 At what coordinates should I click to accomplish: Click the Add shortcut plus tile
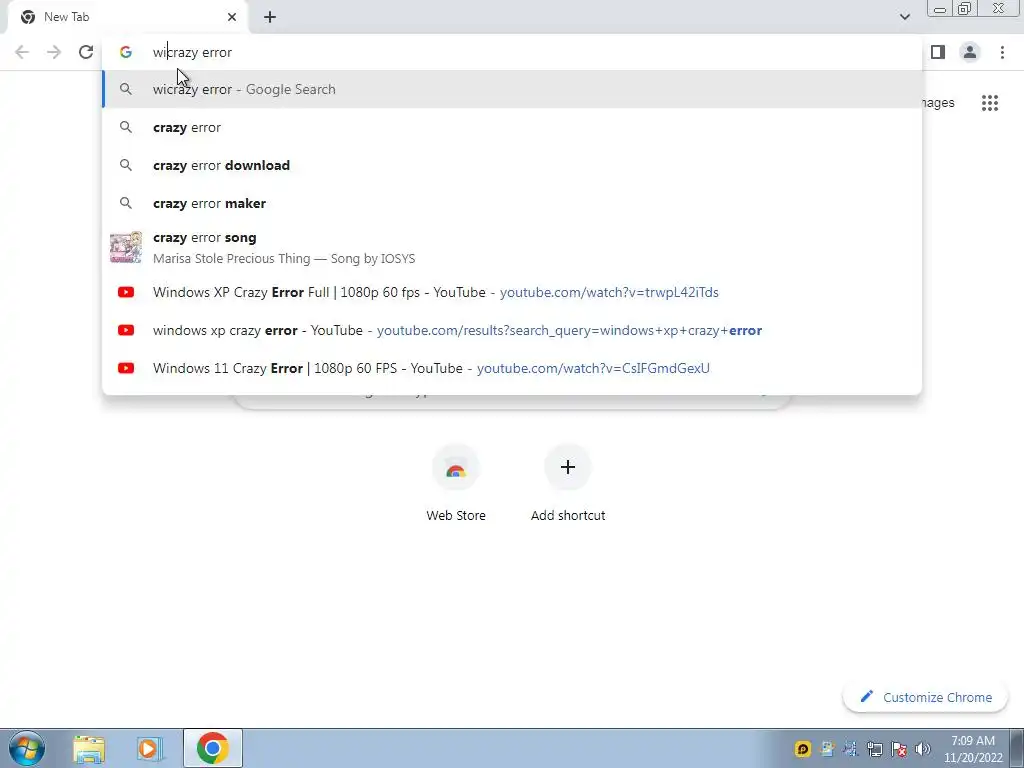[x=568, y=483]
